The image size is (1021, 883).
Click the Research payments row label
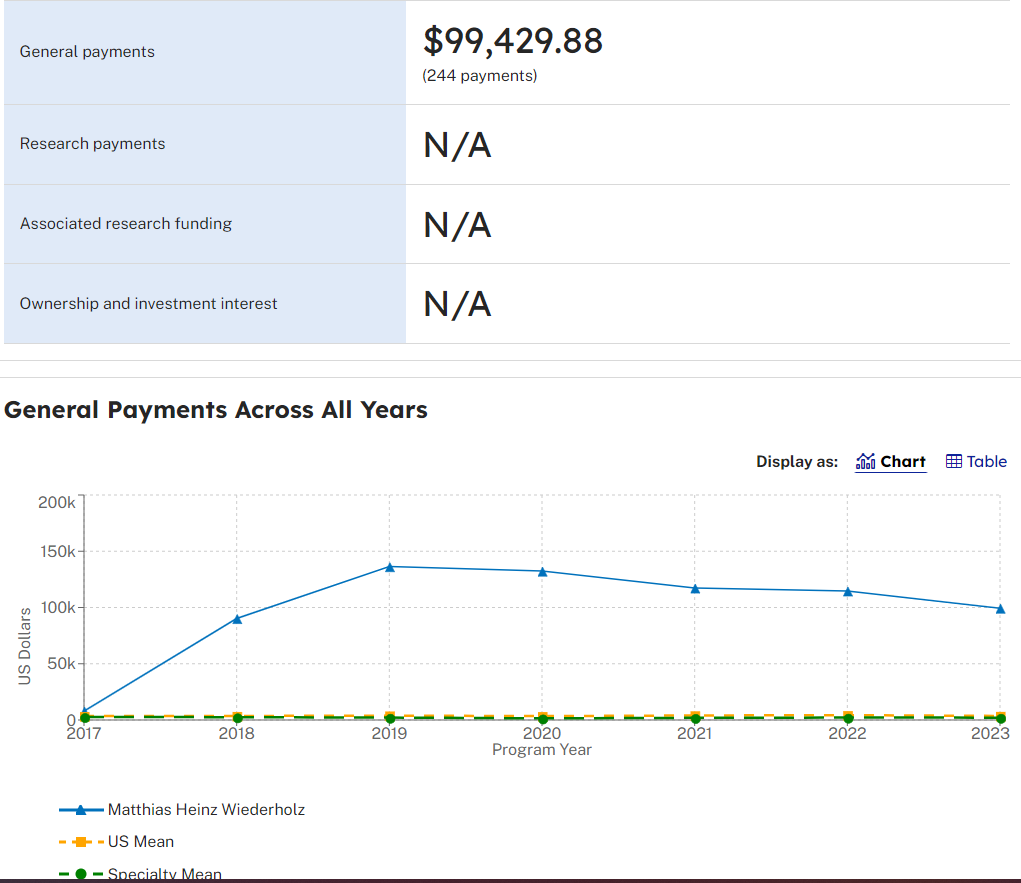[92, 143]
